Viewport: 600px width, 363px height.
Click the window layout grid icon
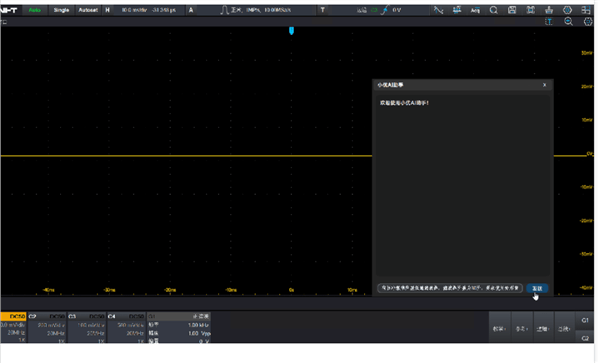(x=585, y=10)
